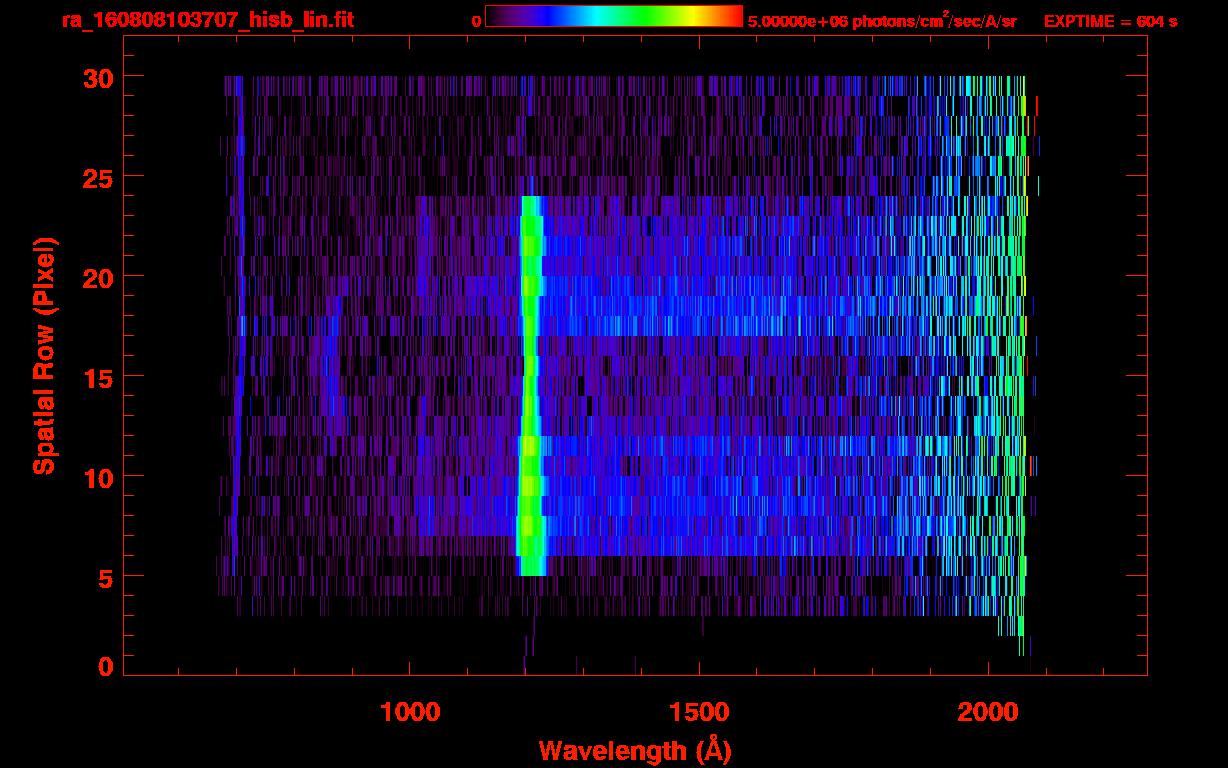1228x768 pixels.
Task: Click the colorbar minimum label 0
Action: [476, 21]
